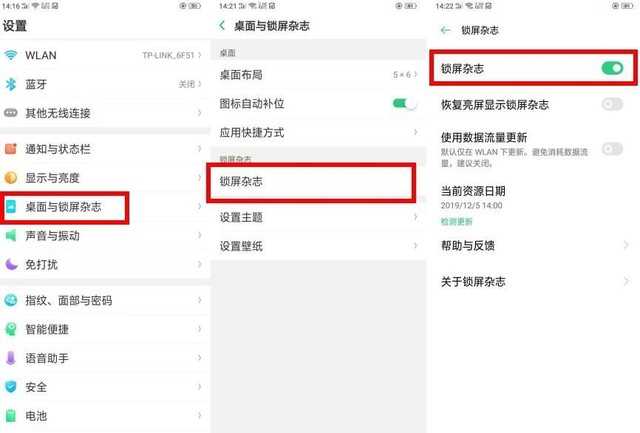Tap the 安全 shield icon

[11, 386]
